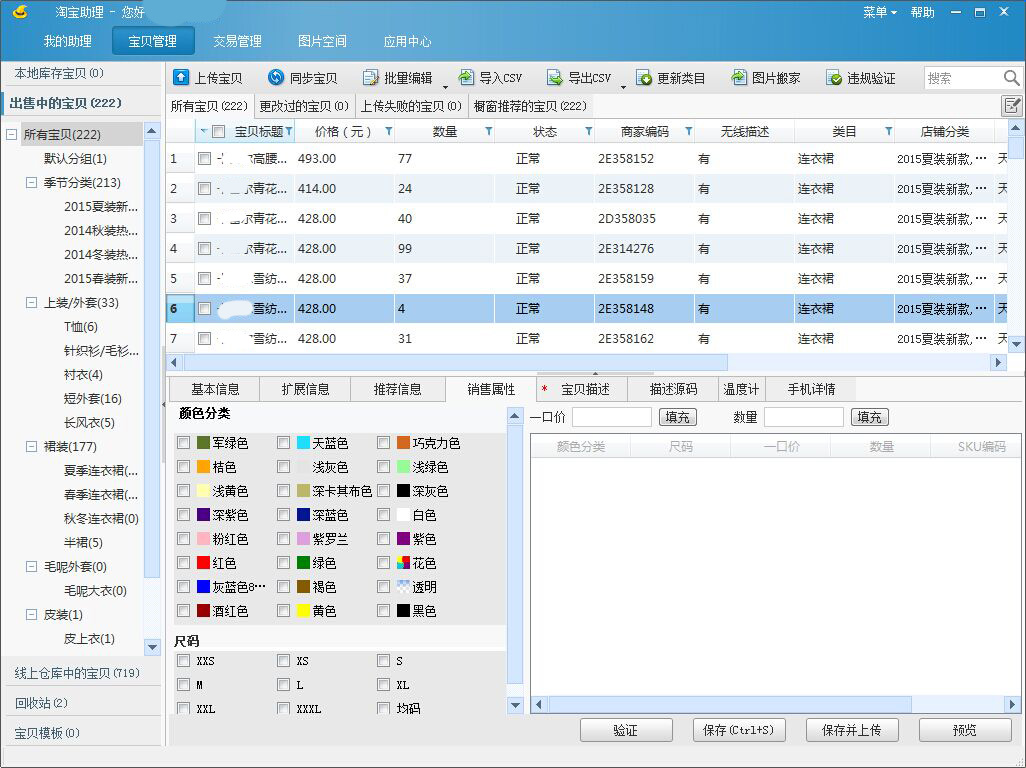Click the 导入CSV import icon

(x=466, y=78)
